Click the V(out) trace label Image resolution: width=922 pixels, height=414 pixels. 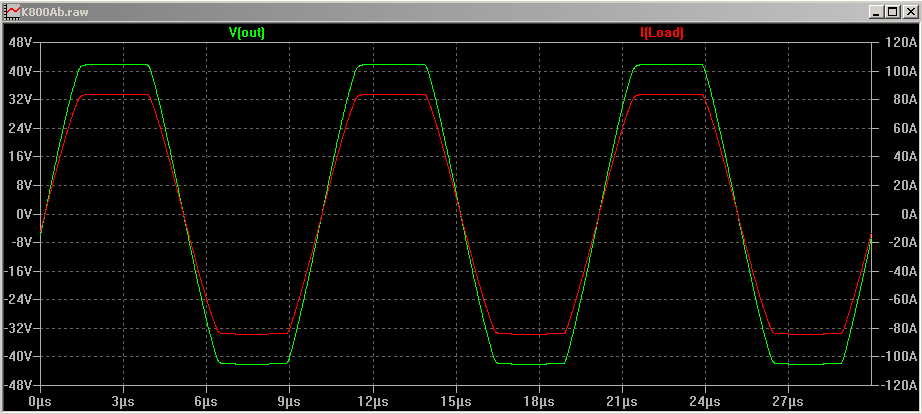pos(247,34)
